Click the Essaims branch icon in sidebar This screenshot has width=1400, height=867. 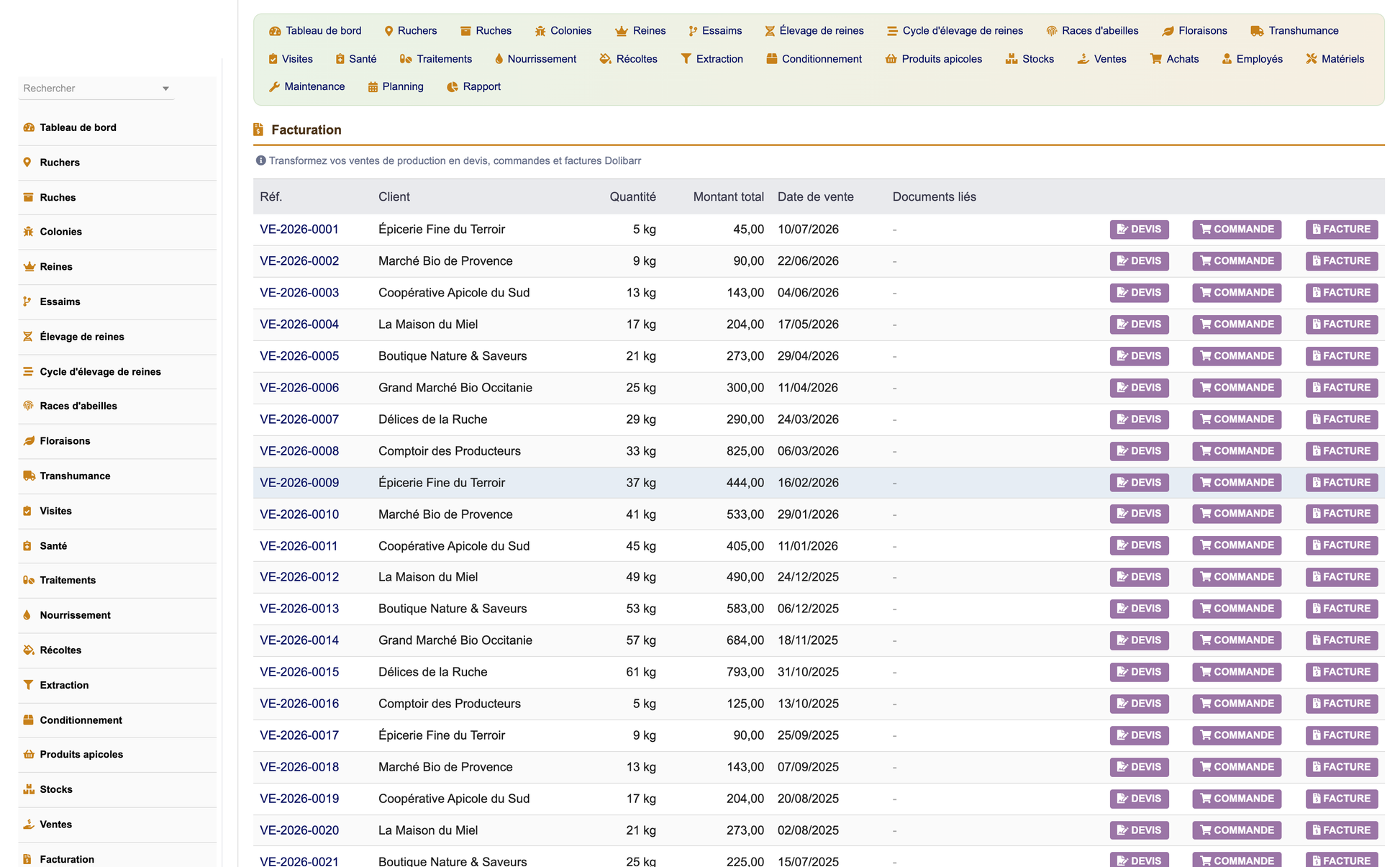pyautogui.click(x=27, y=301)
